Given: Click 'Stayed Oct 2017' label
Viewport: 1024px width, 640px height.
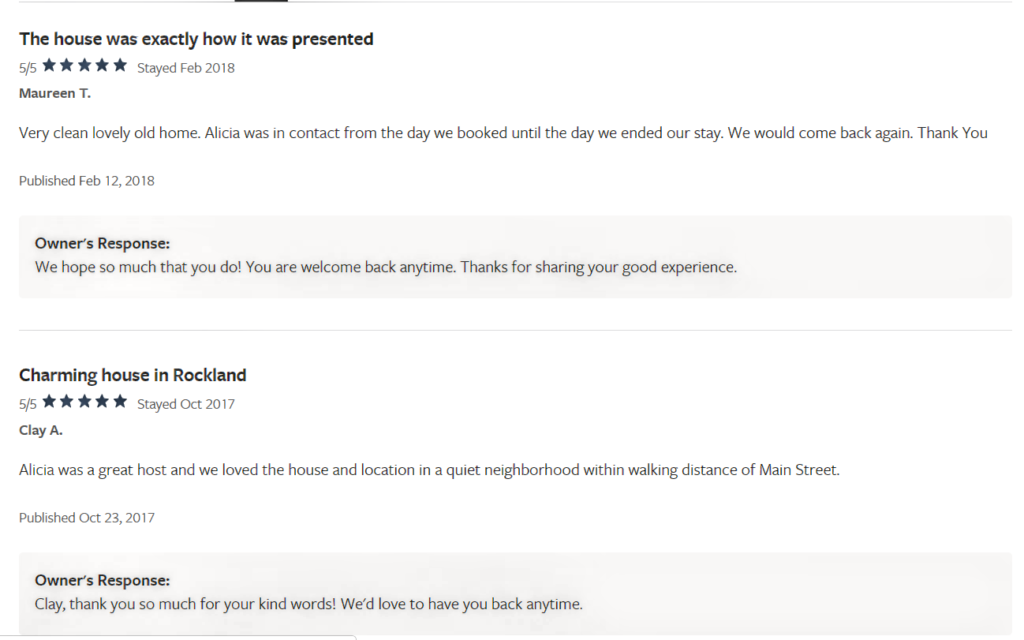Looking at the screenshot, I should (x=185, y=404).
